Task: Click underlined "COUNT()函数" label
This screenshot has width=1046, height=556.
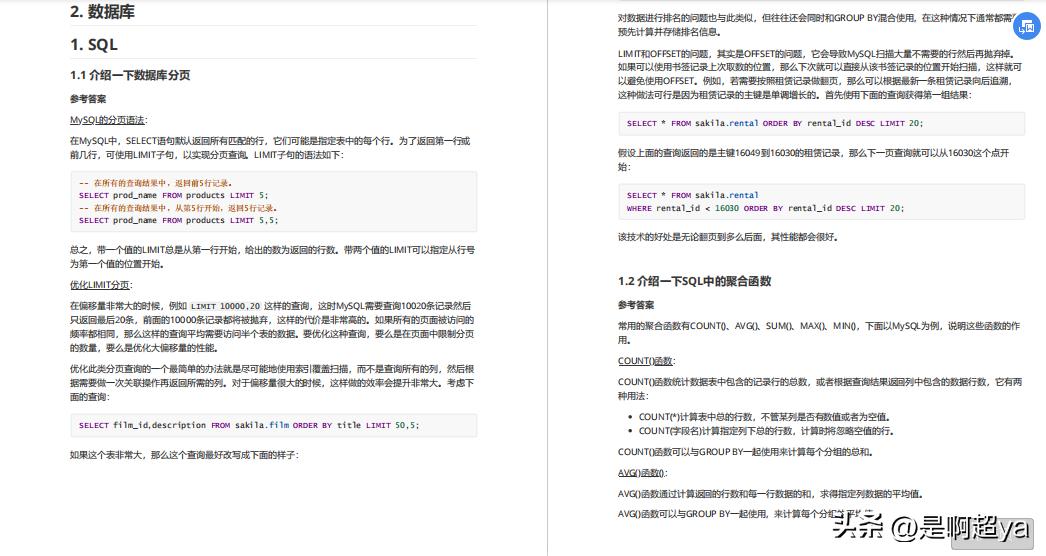Action: (646, 361)
